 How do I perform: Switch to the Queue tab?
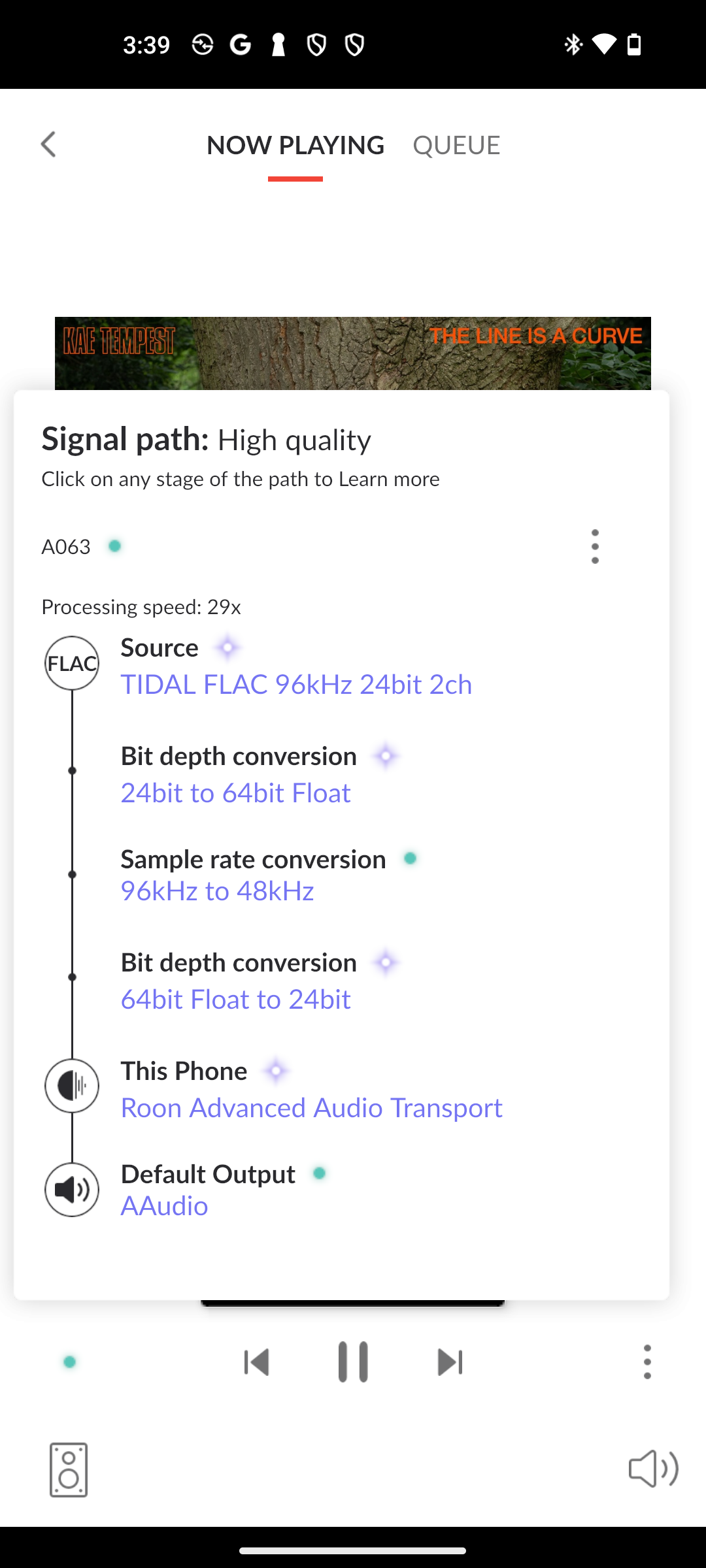point(456,145)
